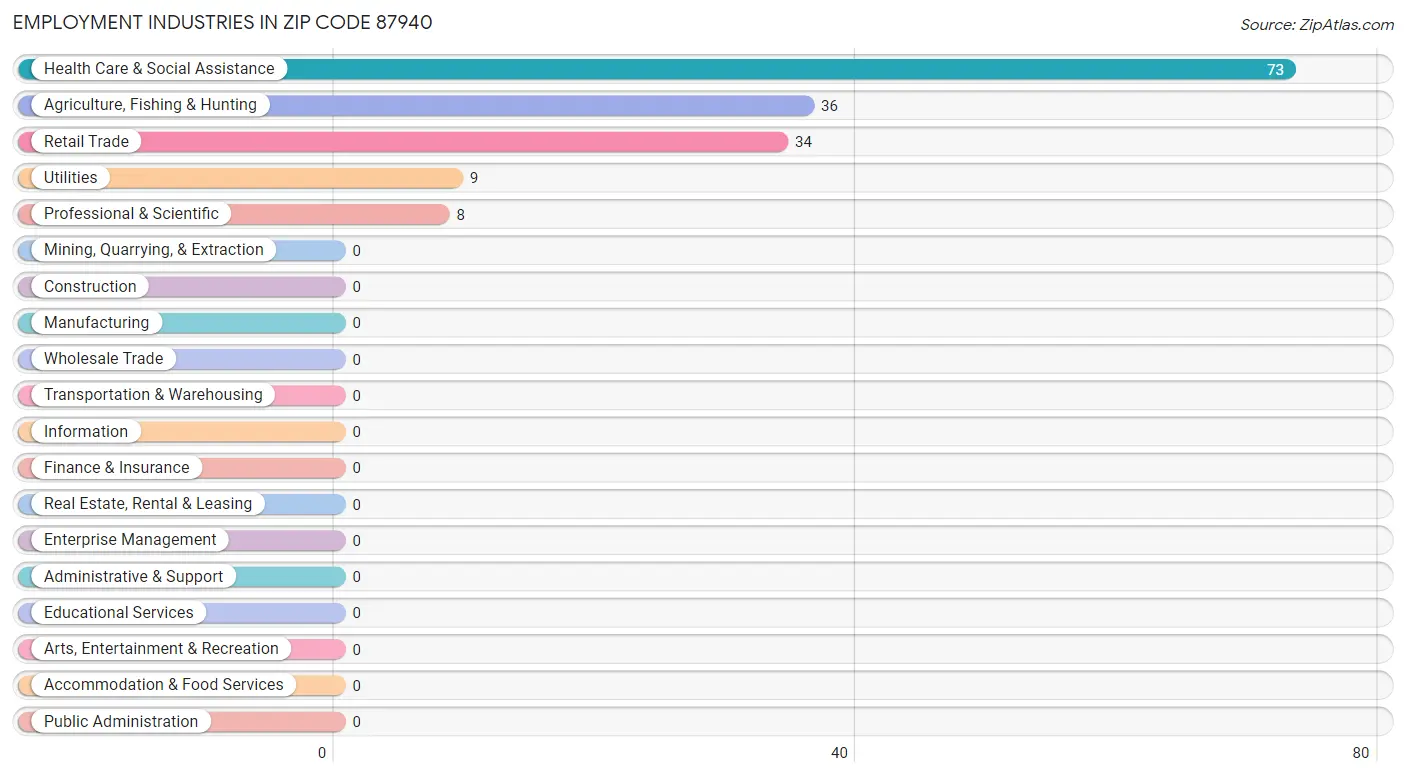Viewport: 1406px width, 776px height.
Task: Select the Public Administration label
Action: coord(121,721)
